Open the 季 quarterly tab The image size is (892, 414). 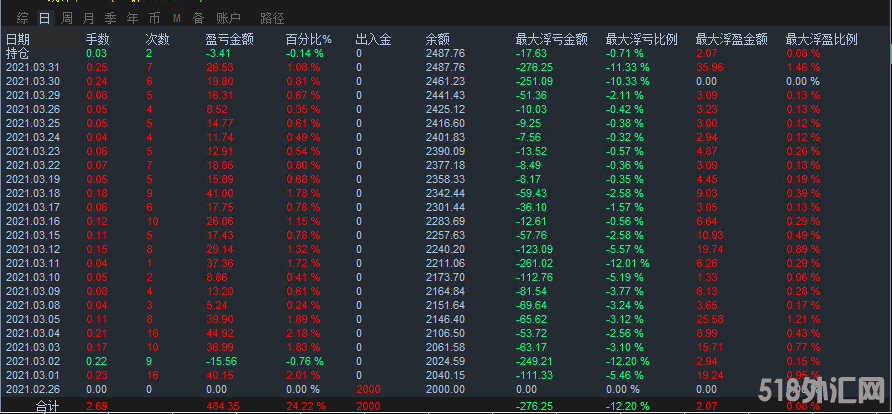coord(110,18)
